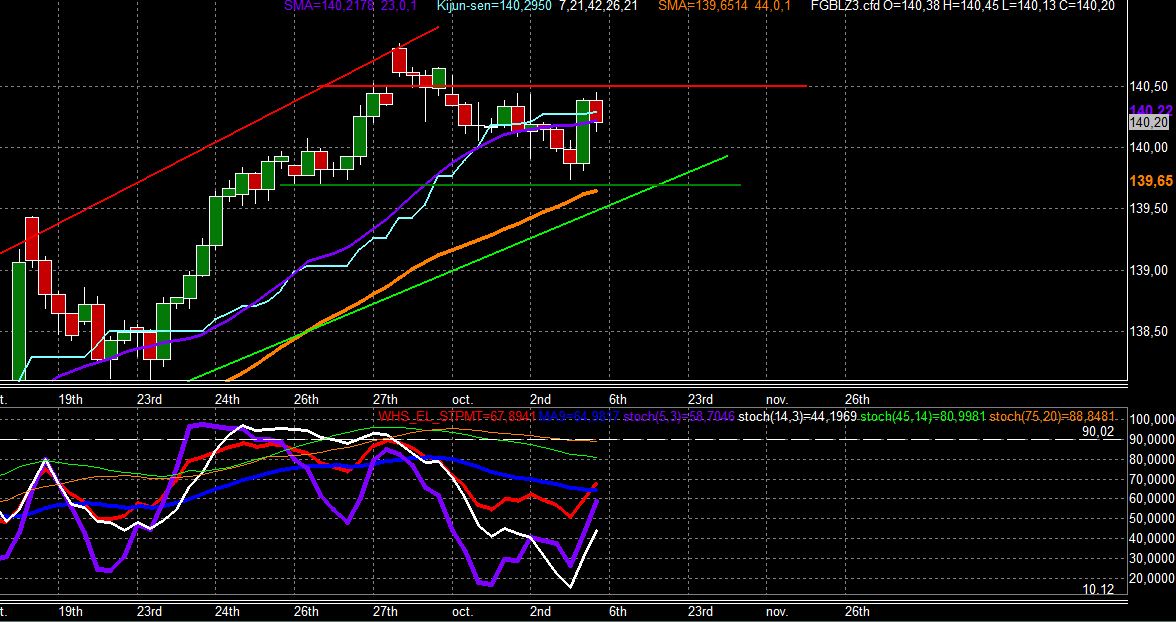Click the 10,12 oversold level value
The image size is (1176, 622).
(1099, 590)
